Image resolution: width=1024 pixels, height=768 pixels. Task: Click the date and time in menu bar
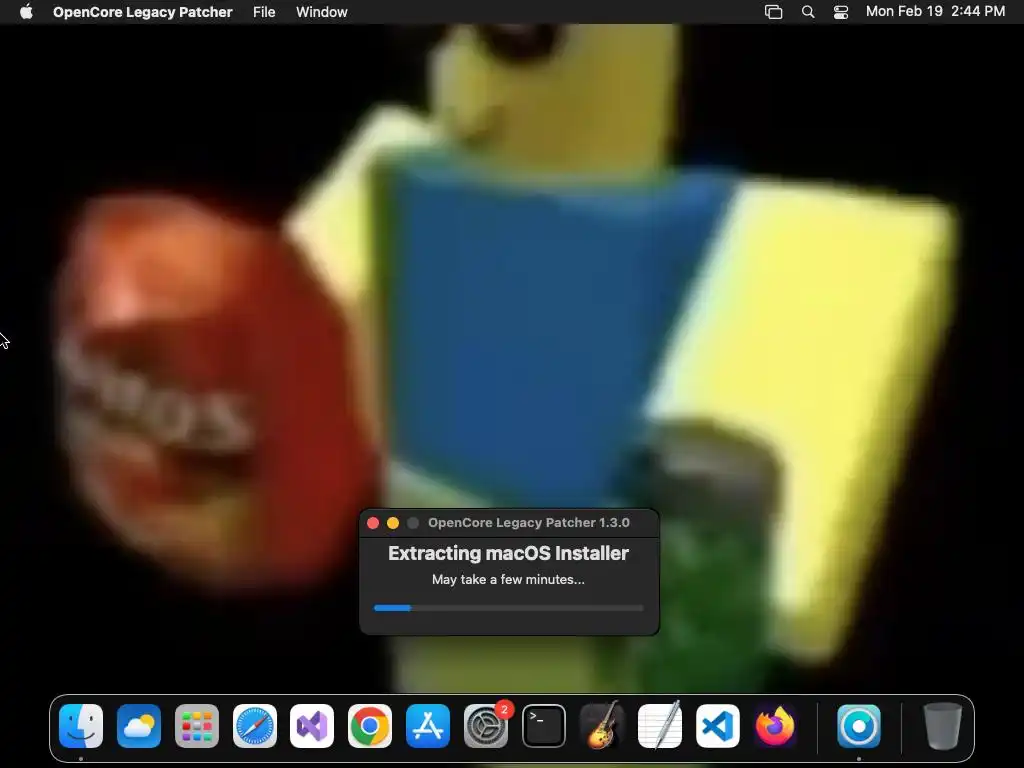935,11
